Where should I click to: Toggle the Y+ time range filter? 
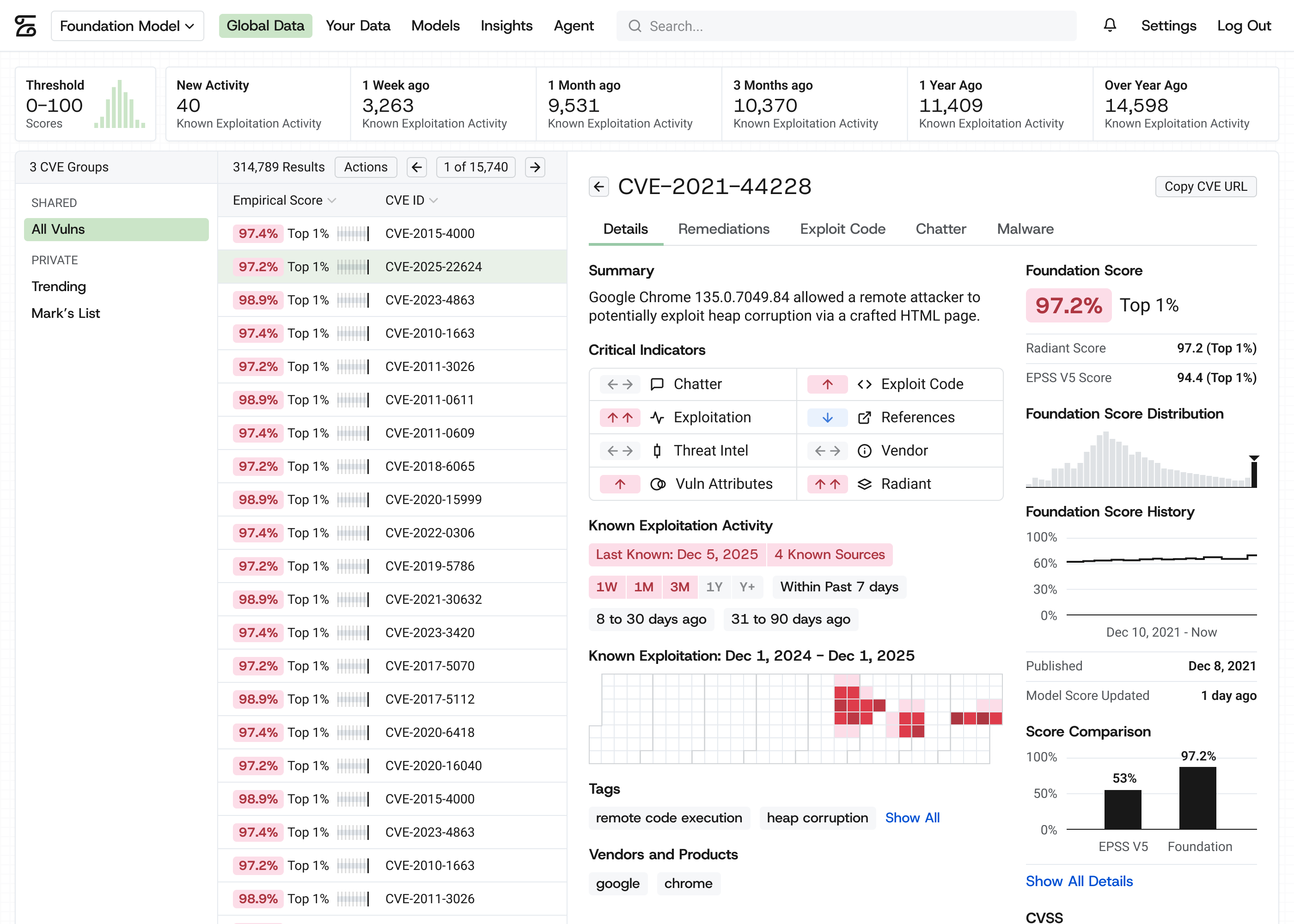(x=747, y=587)
